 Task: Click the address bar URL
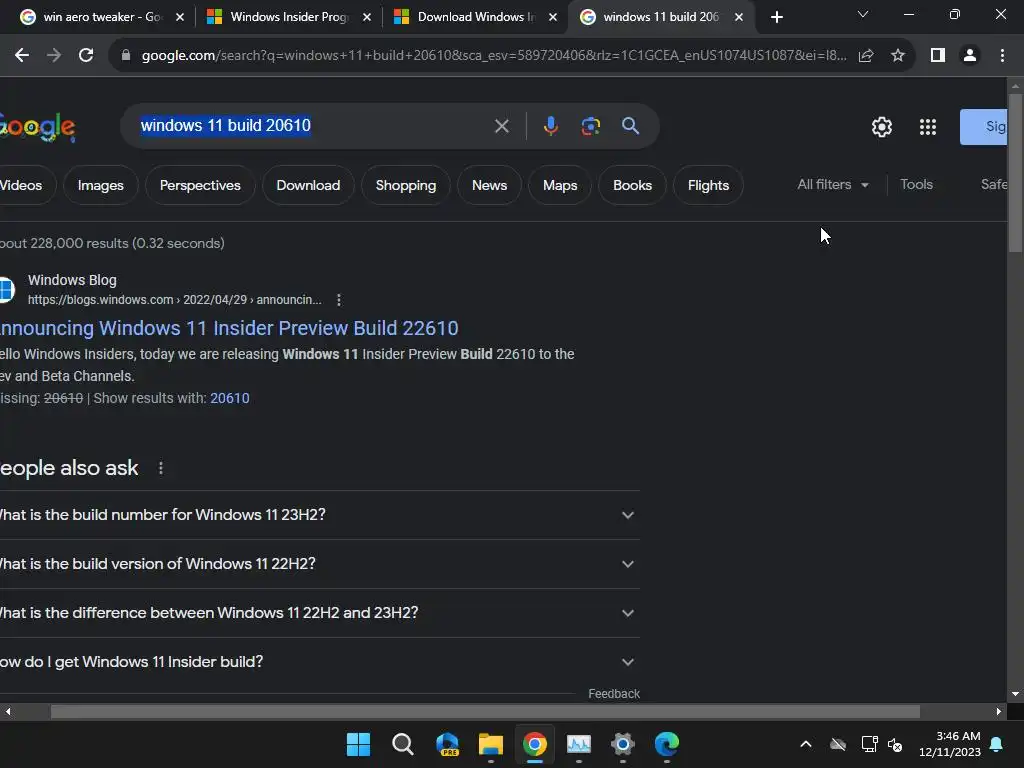pyautogui.click(x=493, y=56)
